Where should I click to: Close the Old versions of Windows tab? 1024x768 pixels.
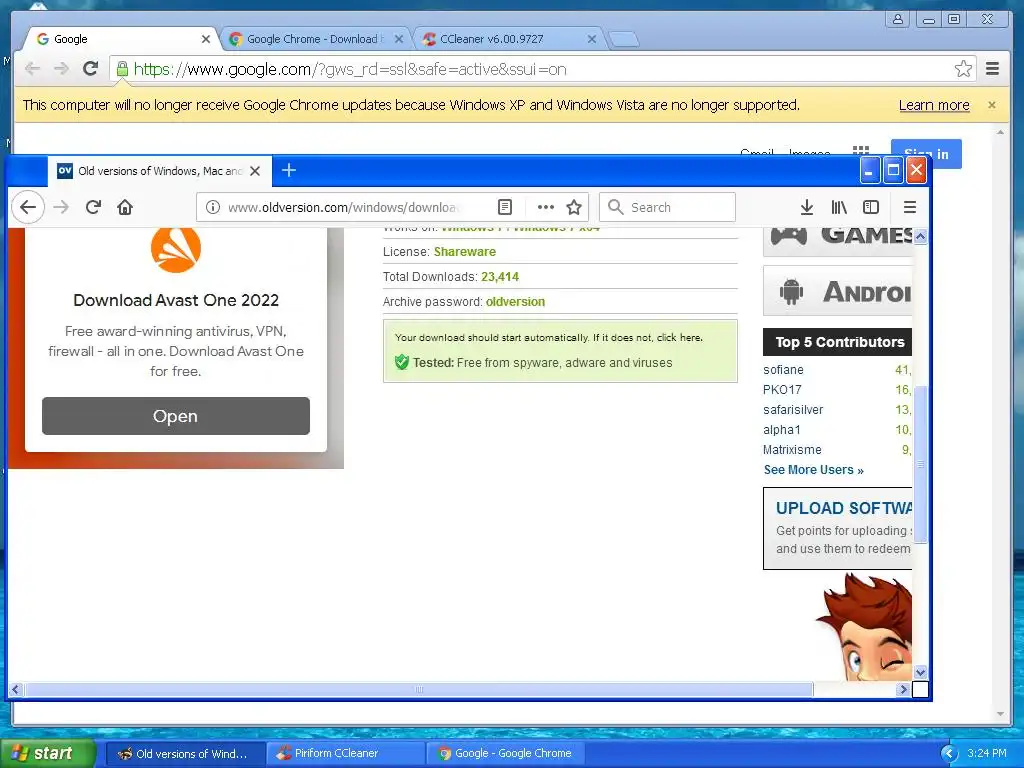click(255, 171)
